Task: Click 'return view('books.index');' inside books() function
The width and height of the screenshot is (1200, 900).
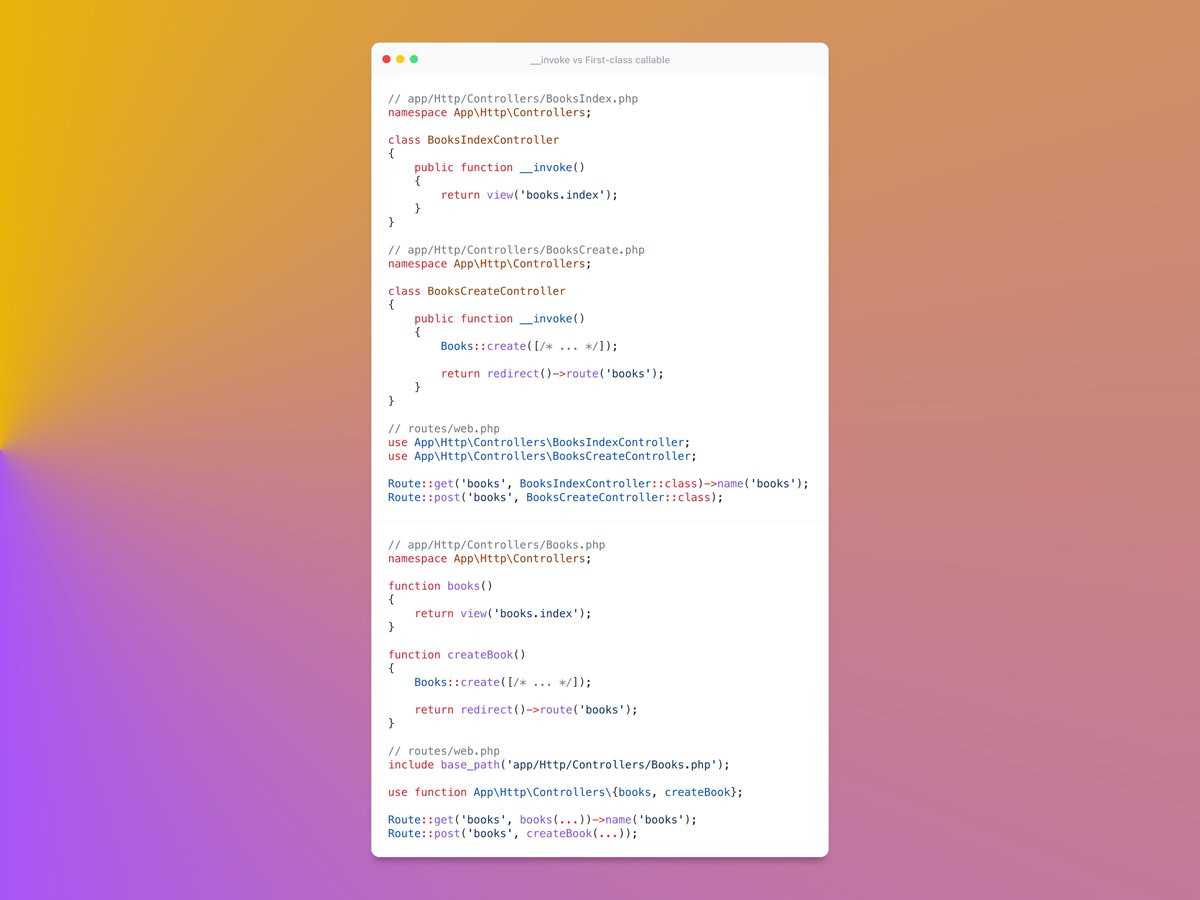Action: pyautogui.click(x=503, y=614)
